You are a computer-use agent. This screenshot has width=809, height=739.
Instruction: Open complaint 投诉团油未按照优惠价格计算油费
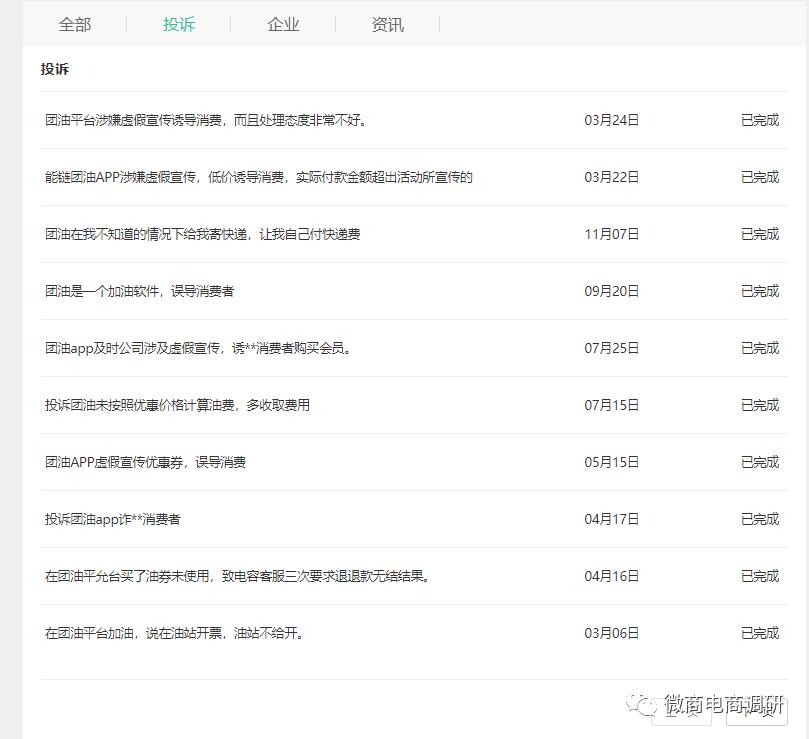[177, 405]
